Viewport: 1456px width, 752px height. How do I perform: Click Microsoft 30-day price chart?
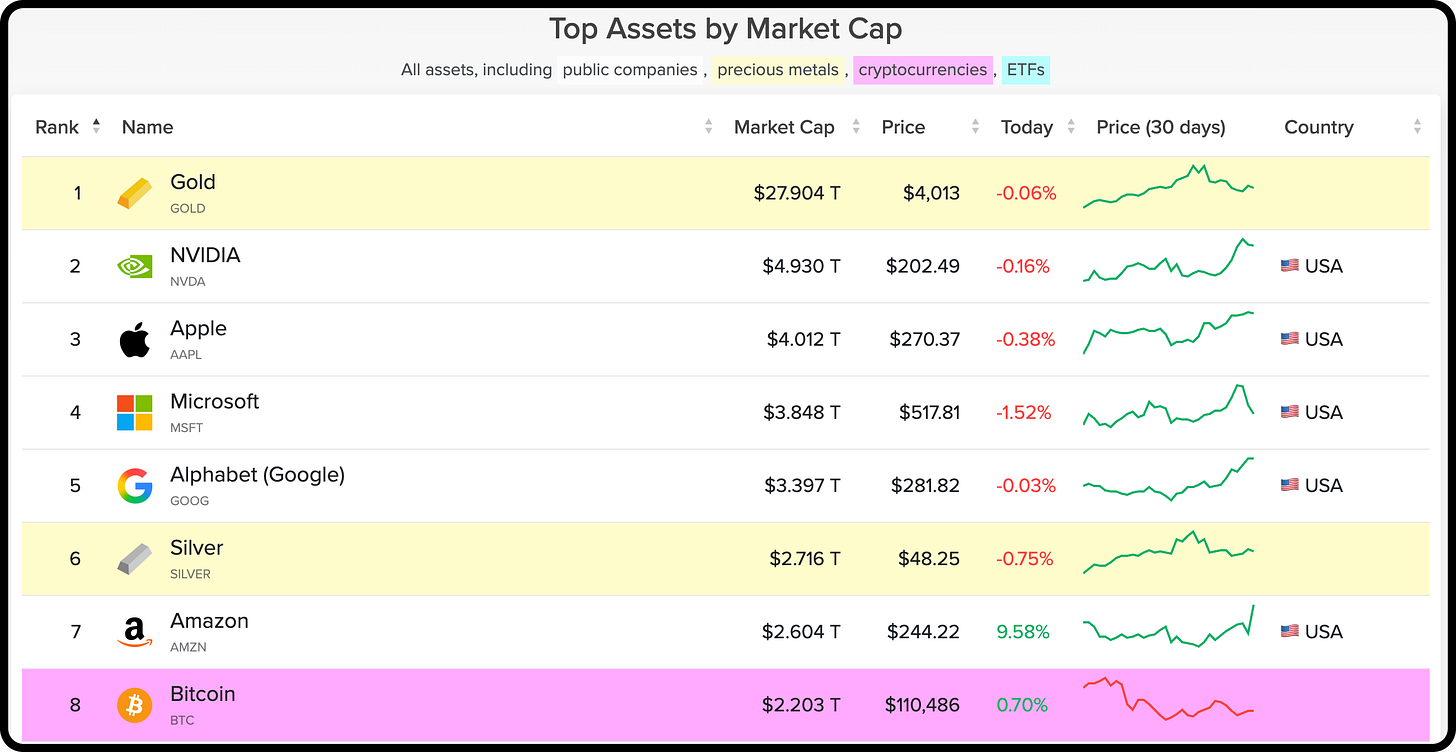pyautogui.click(x=1168, y=407)
